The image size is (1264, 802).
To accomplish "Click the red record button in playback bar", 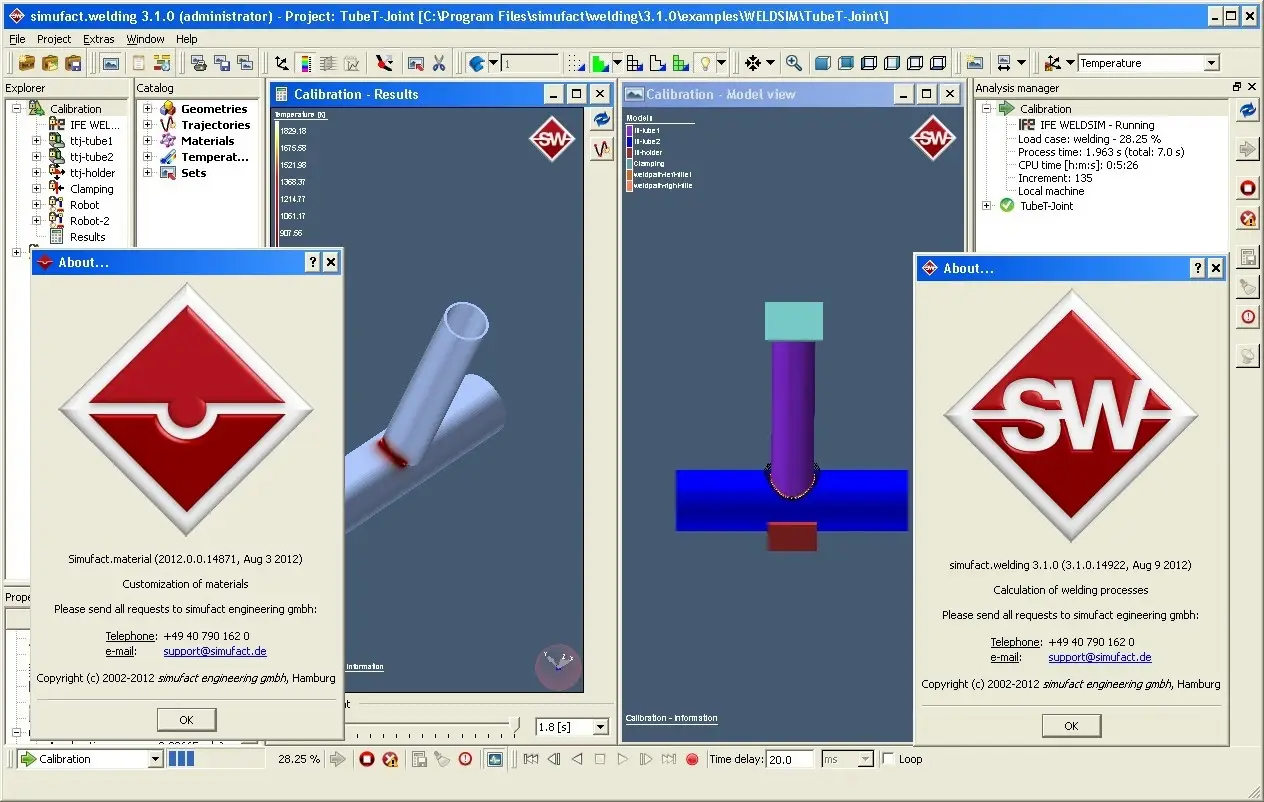I will coord(692,759).
